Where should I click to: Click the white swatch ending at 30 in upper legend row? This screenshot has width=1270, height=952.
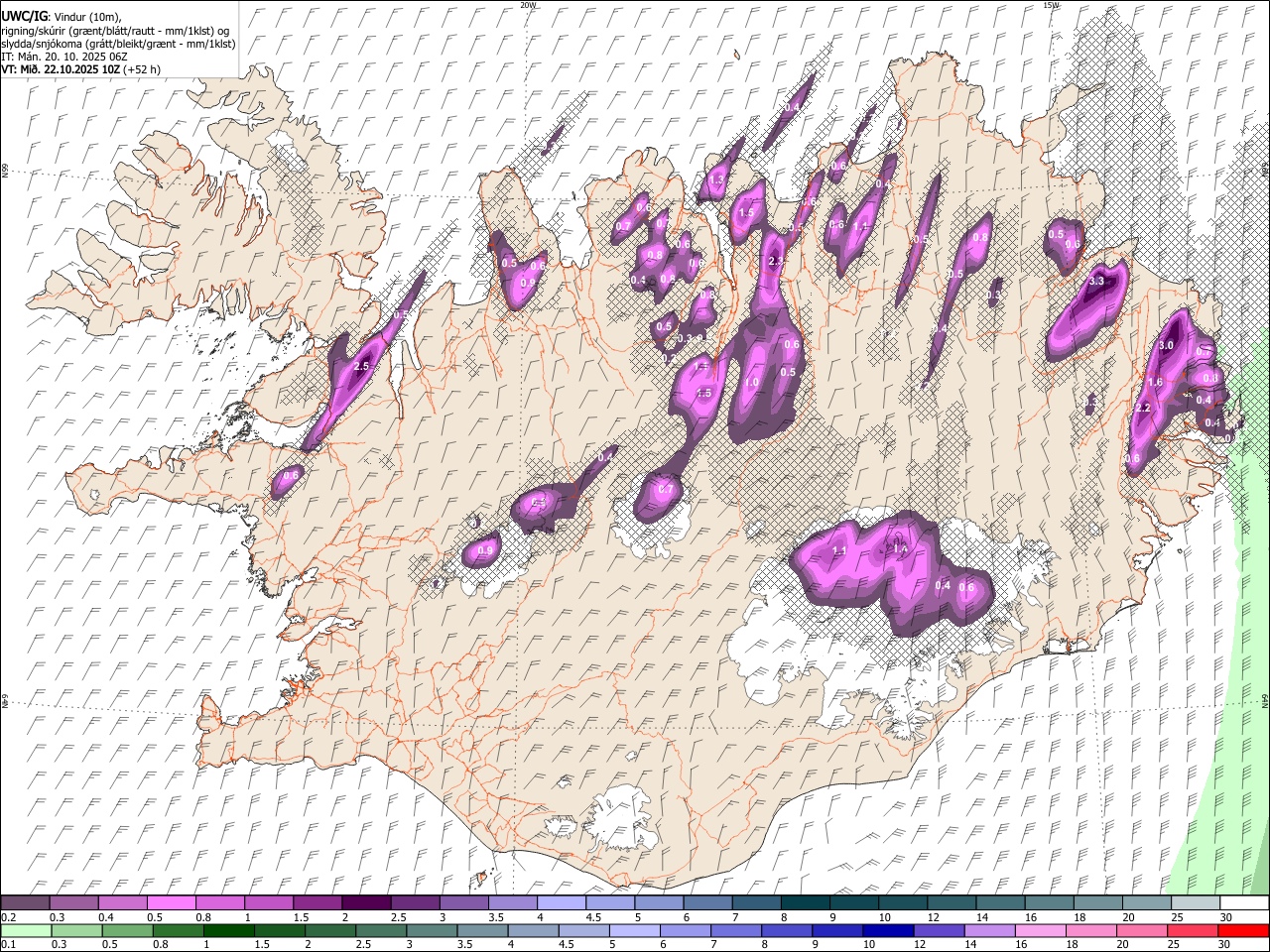[1244, 902]
